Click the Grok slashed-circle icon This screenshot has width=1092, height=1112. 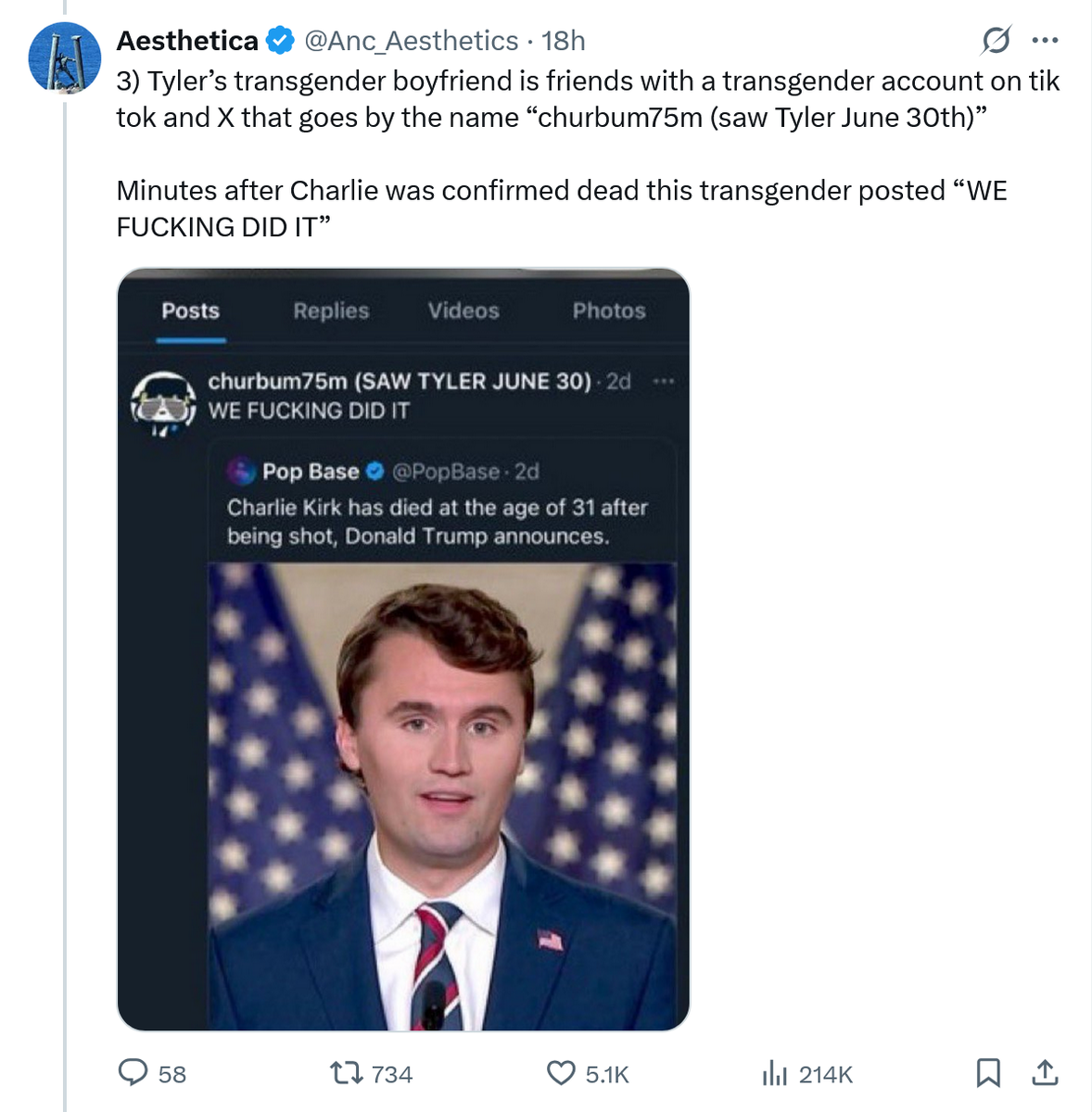(x=996, y=41)
